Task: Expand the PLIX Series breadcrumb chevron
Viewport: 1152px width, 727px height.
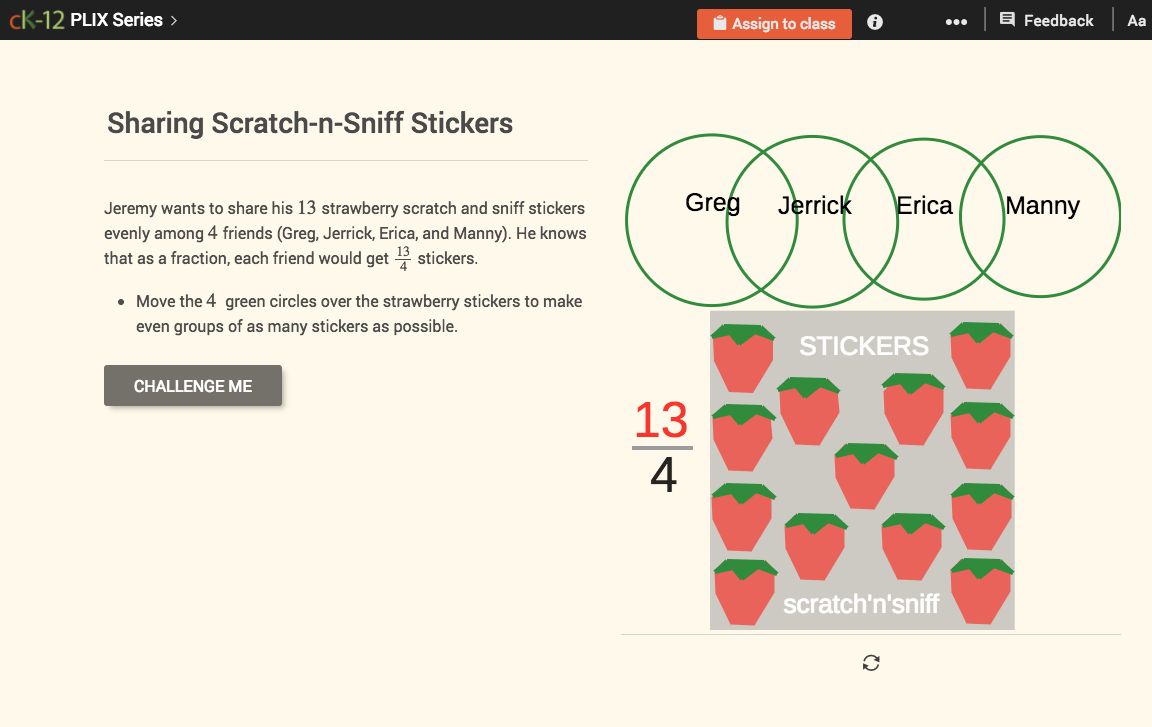Action: (x=172, y=19)
